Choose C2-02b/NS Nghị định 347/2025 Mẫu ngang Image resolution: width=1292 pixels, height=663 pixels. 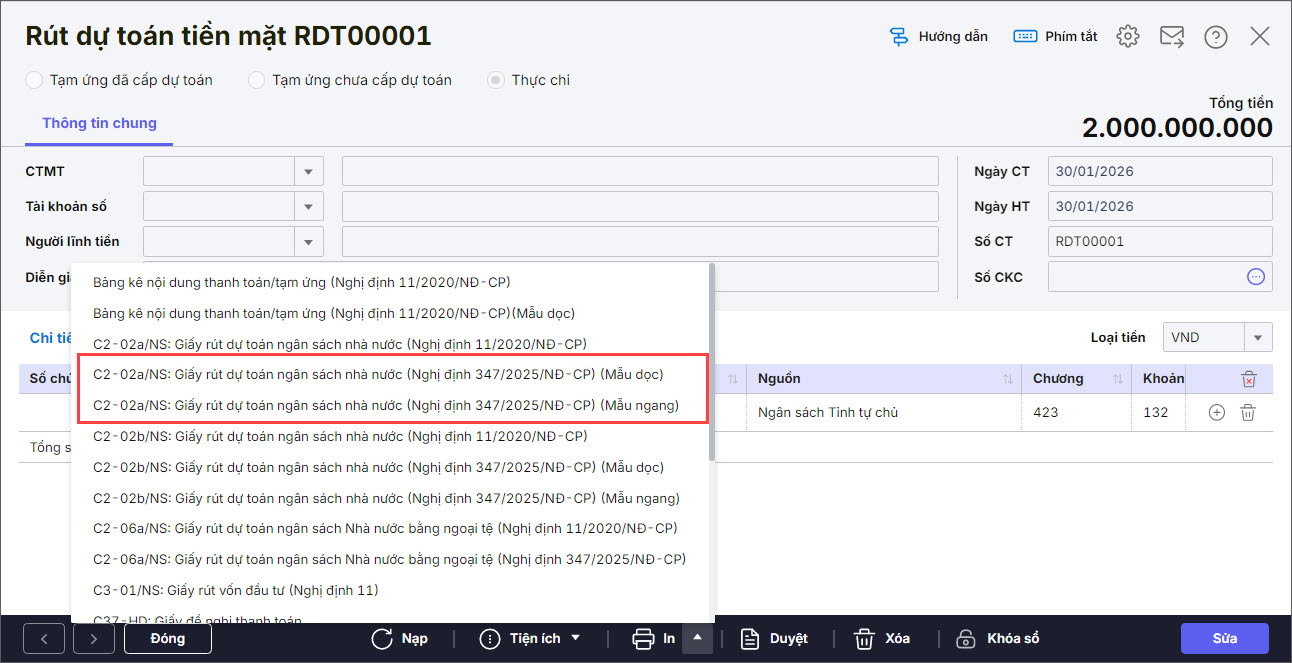click(386, 498)
